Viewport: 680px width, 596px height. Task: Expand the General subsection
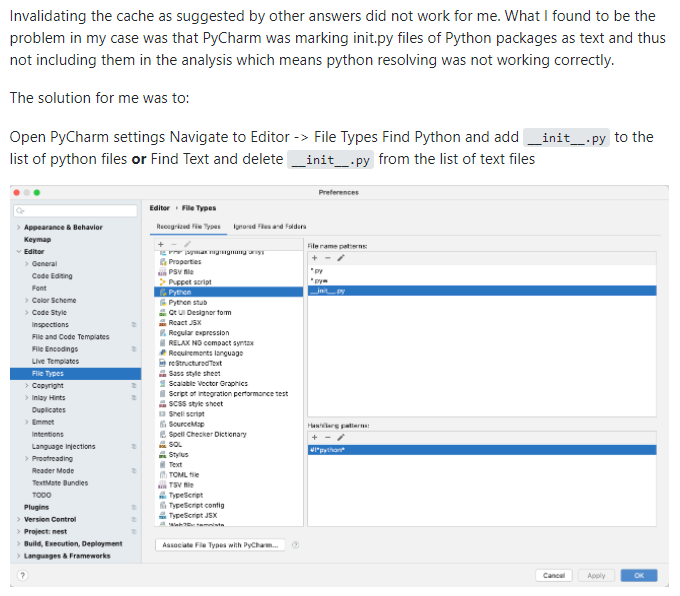(x=26, y=264)
